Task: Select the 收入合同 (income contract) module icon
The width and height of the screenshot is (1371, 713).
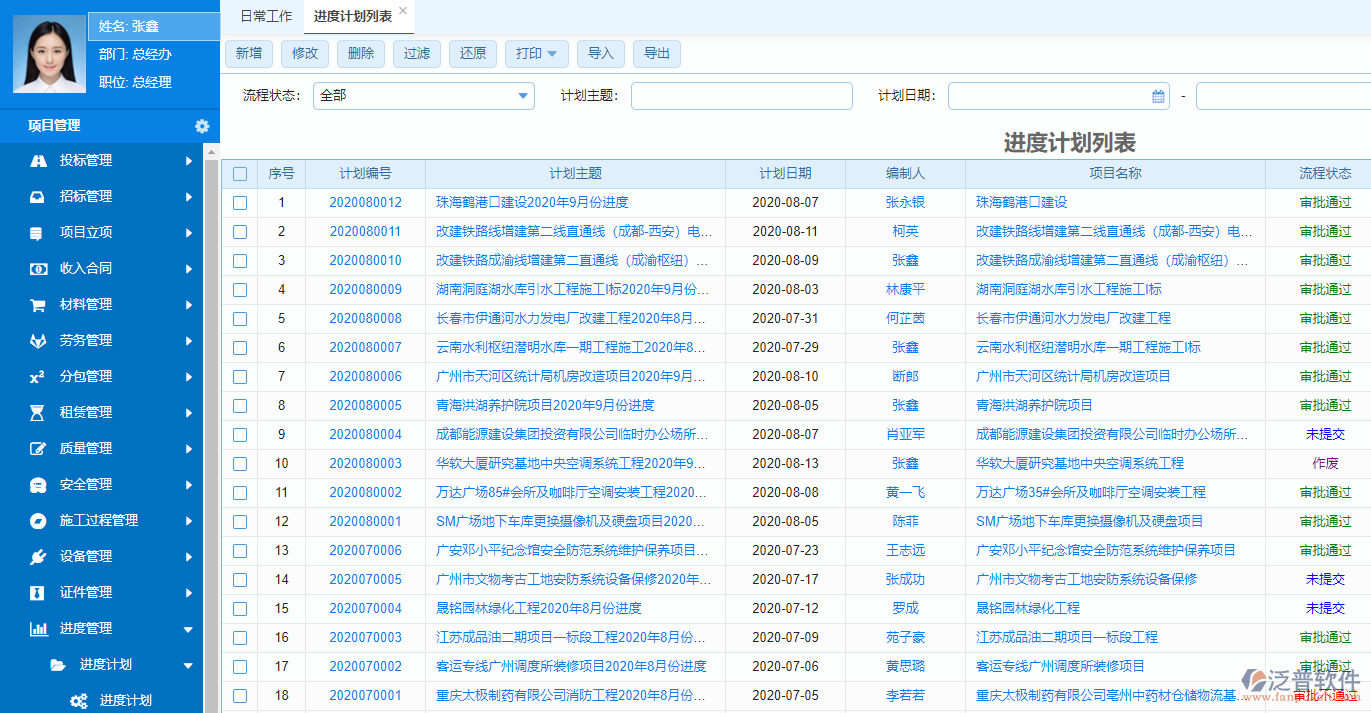Action: (x=37, y=268)
